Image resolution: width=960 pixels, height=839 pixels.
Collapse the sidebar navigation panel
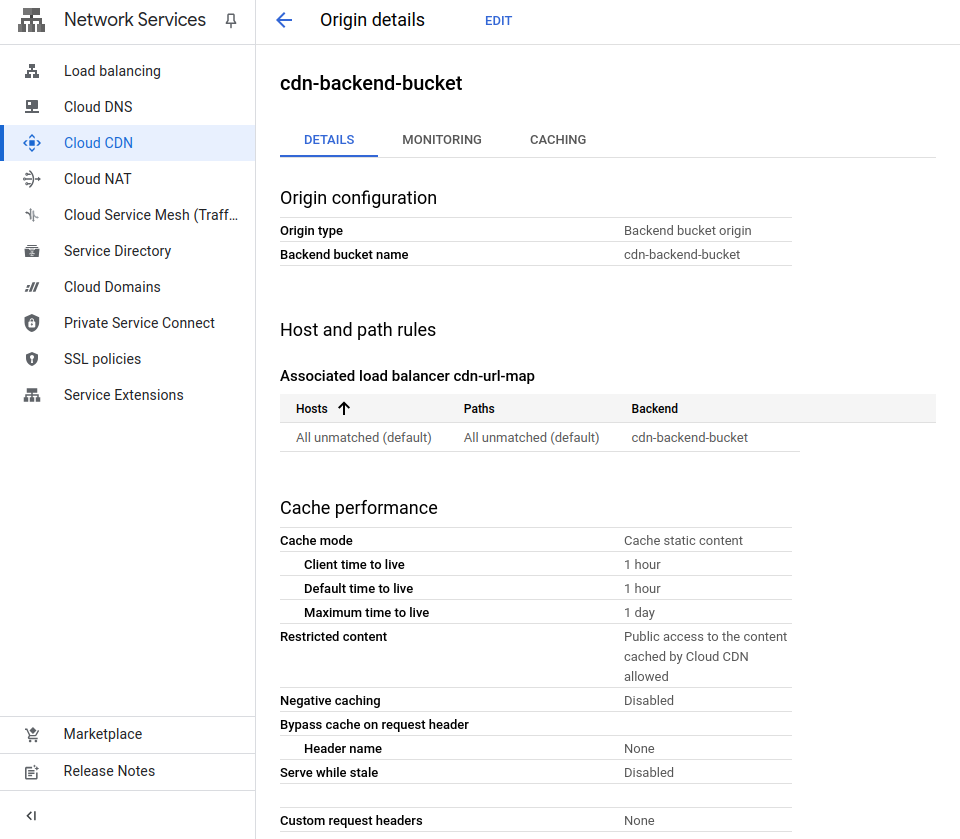[x=31, y=816]
